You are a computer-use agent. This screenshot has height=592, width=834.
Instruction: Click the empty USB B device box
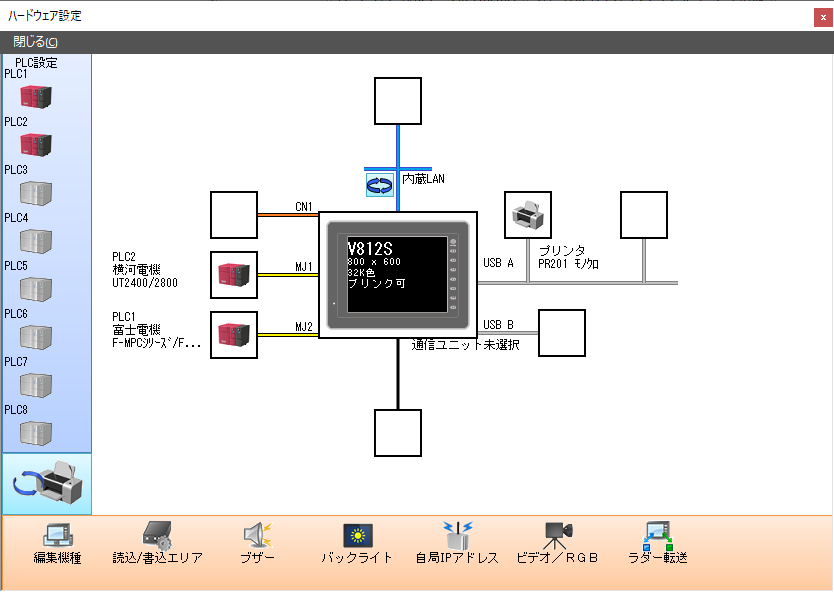point(562,333)
